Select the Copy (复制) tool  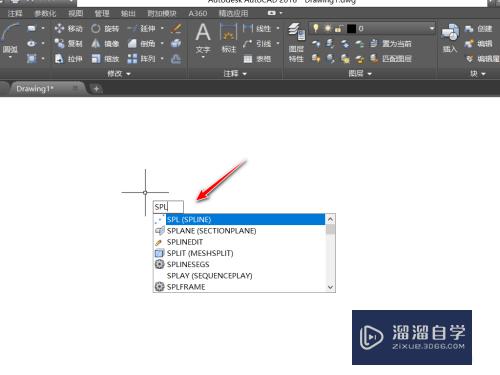pyautogui.click(x=68, y=43)
